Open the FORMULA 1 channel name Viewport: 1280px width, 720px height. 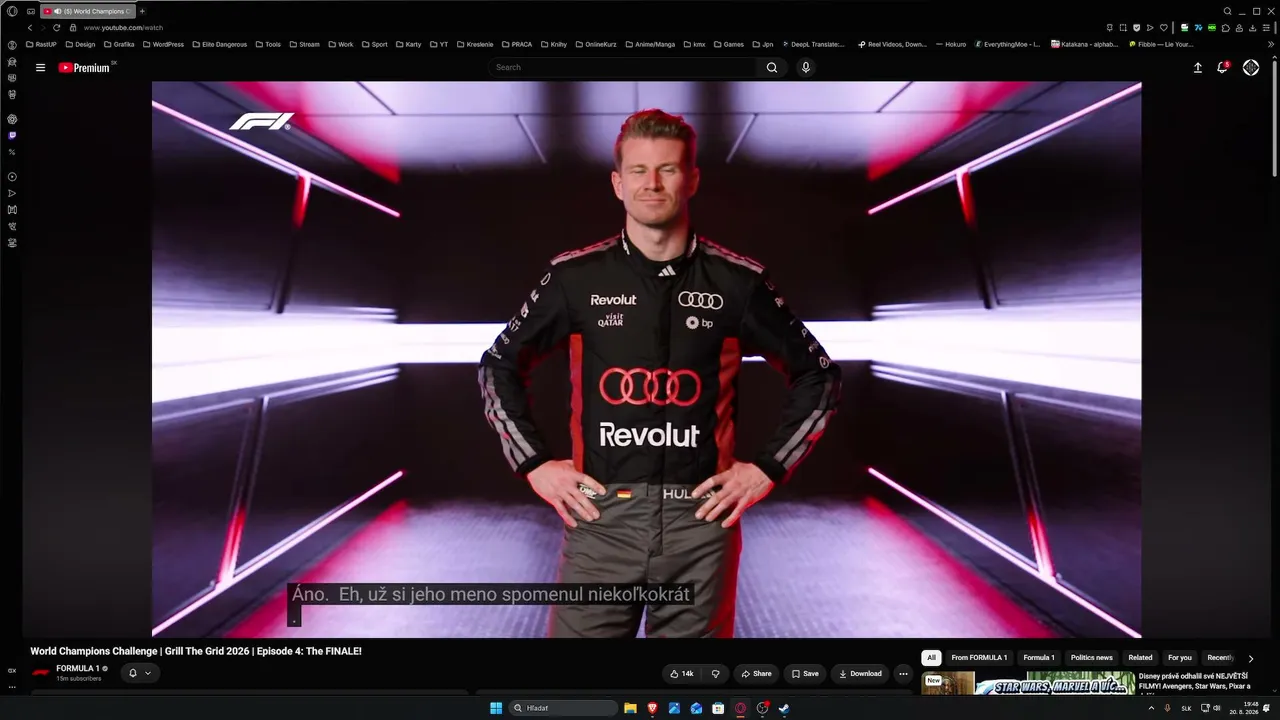[78, 669]
